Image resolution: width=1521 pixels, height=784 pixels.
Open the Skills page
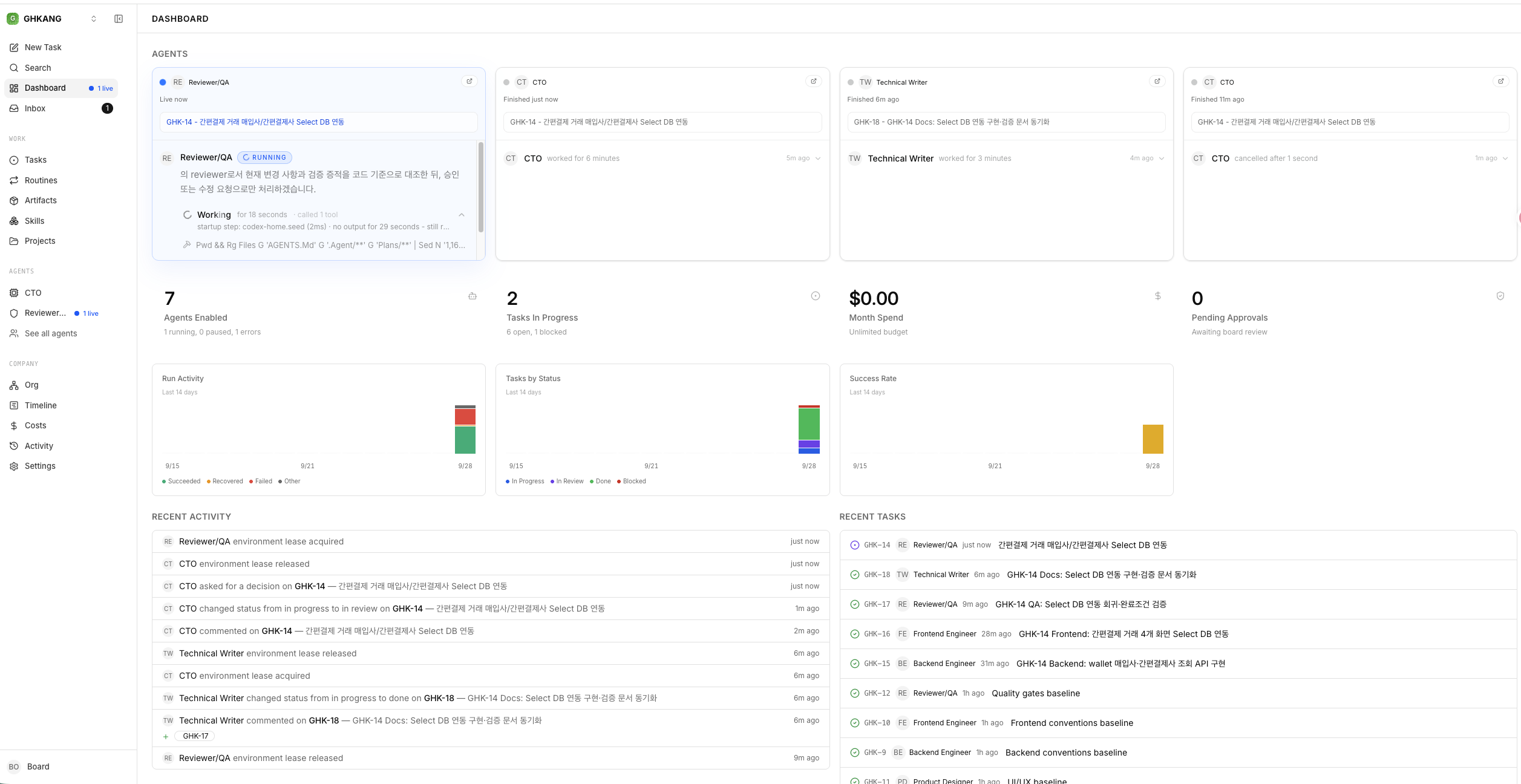click(61, 221)
